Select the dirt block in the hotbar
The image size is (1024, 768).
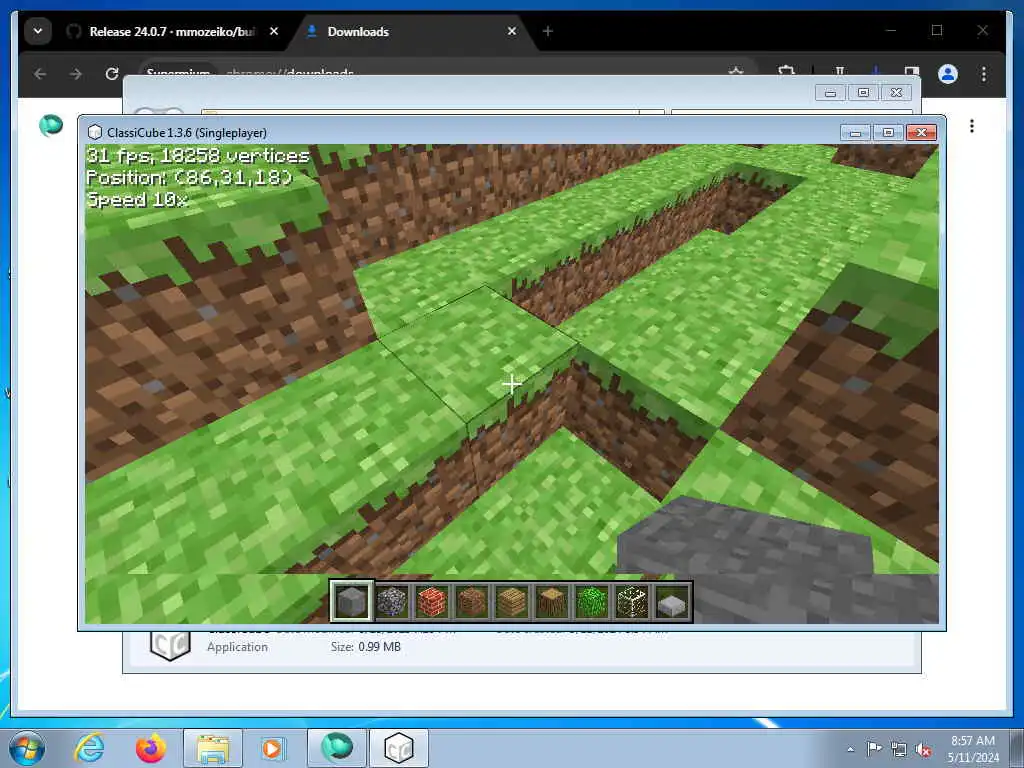pos(472,601)
